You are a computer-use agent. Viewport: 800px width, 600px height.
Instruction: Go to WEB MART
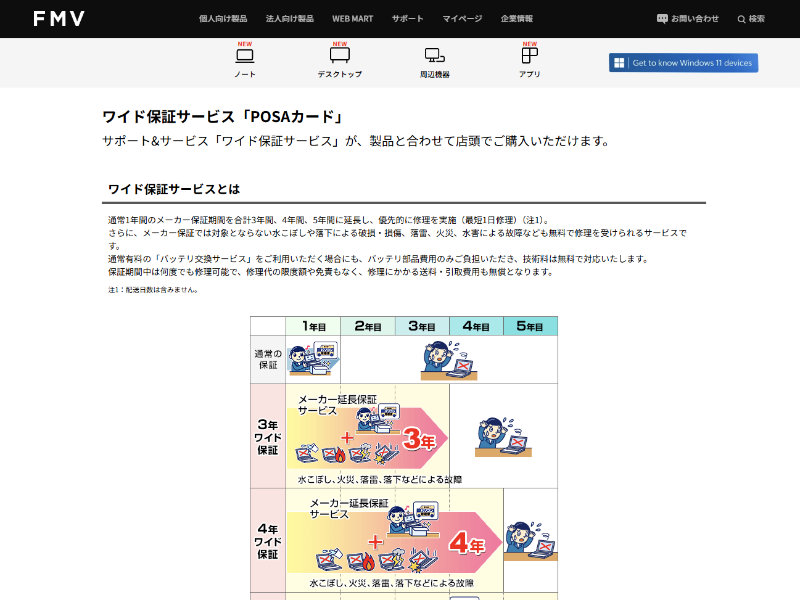click(352, 18)
